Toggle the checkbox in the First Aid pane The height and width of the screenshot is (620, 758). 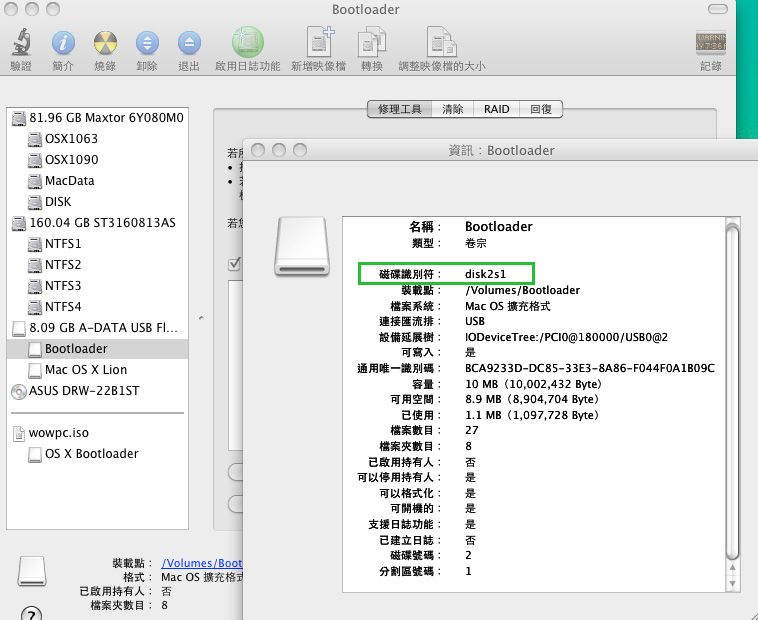coord(234,264)
